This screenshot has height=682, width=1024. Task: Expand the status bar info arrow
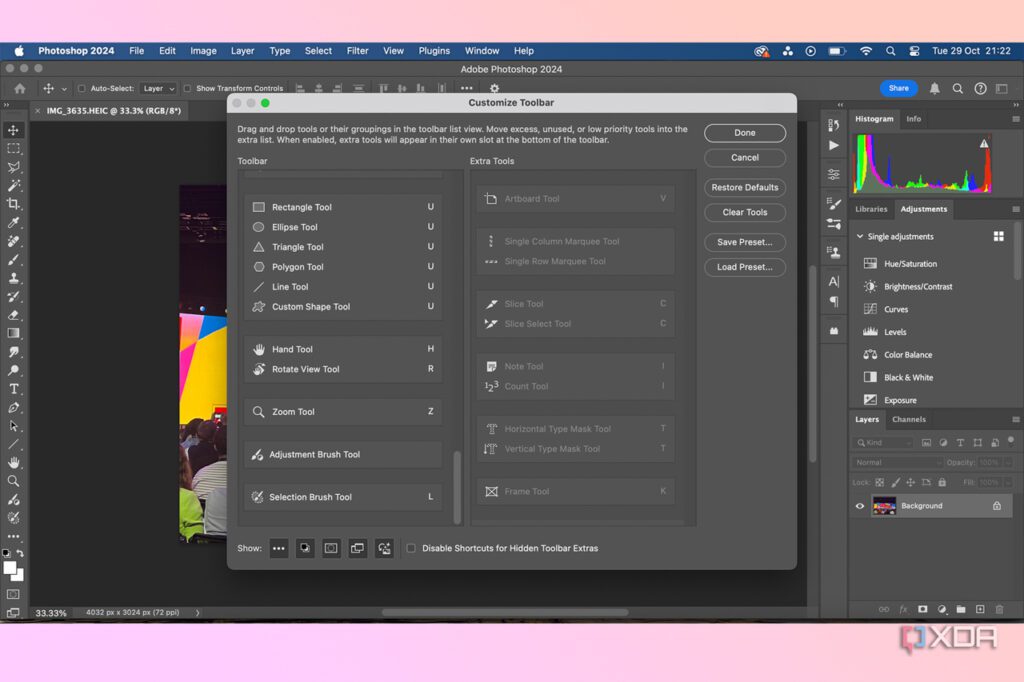197,613
